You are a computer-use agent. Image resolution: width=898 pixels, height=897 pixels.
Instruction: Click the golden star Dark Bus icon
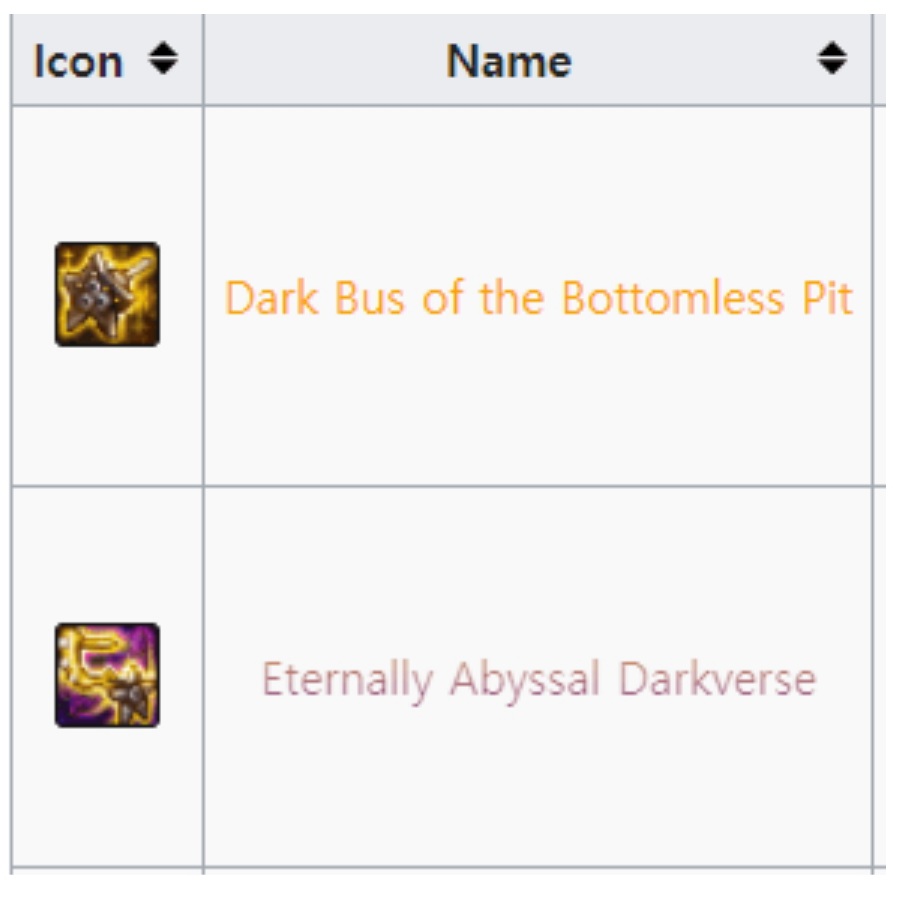[x=107, y=294]
